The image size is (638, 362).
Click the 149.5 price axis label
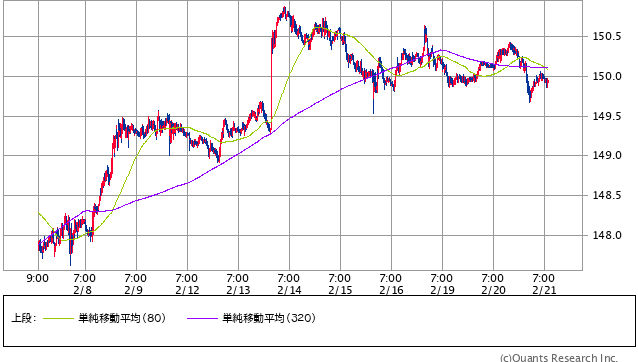[607, 116]
